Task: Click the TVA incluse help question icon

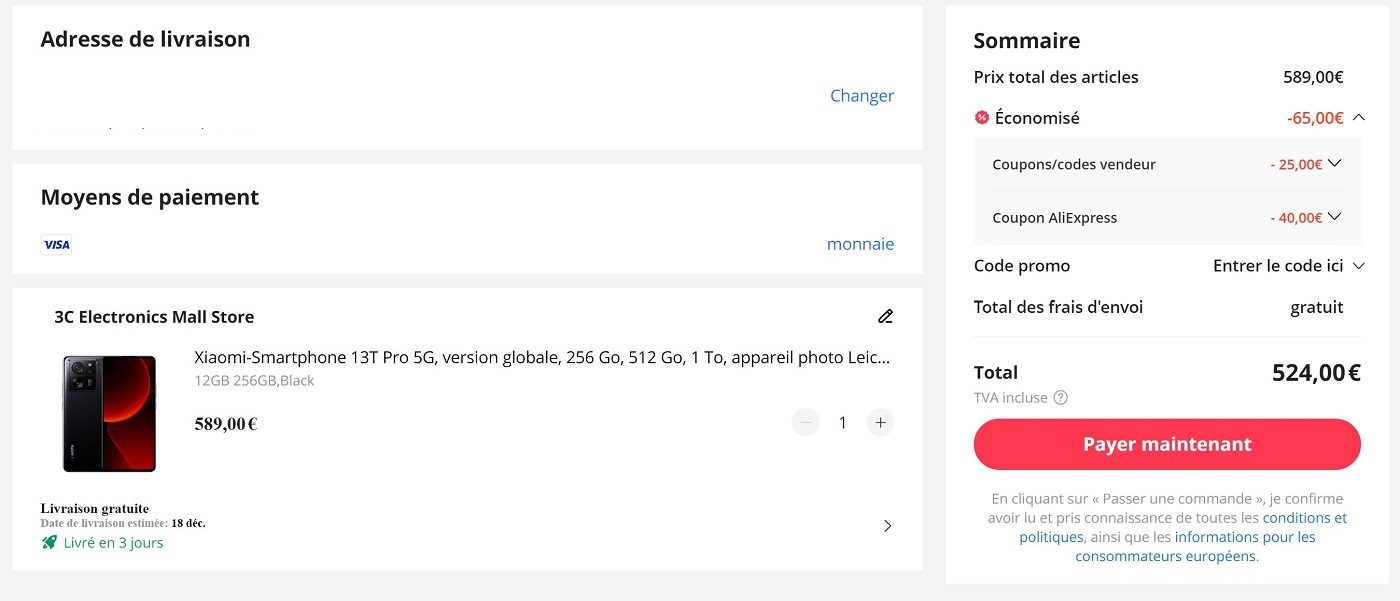Action: pyautogui.click(x=1061, y=398)
